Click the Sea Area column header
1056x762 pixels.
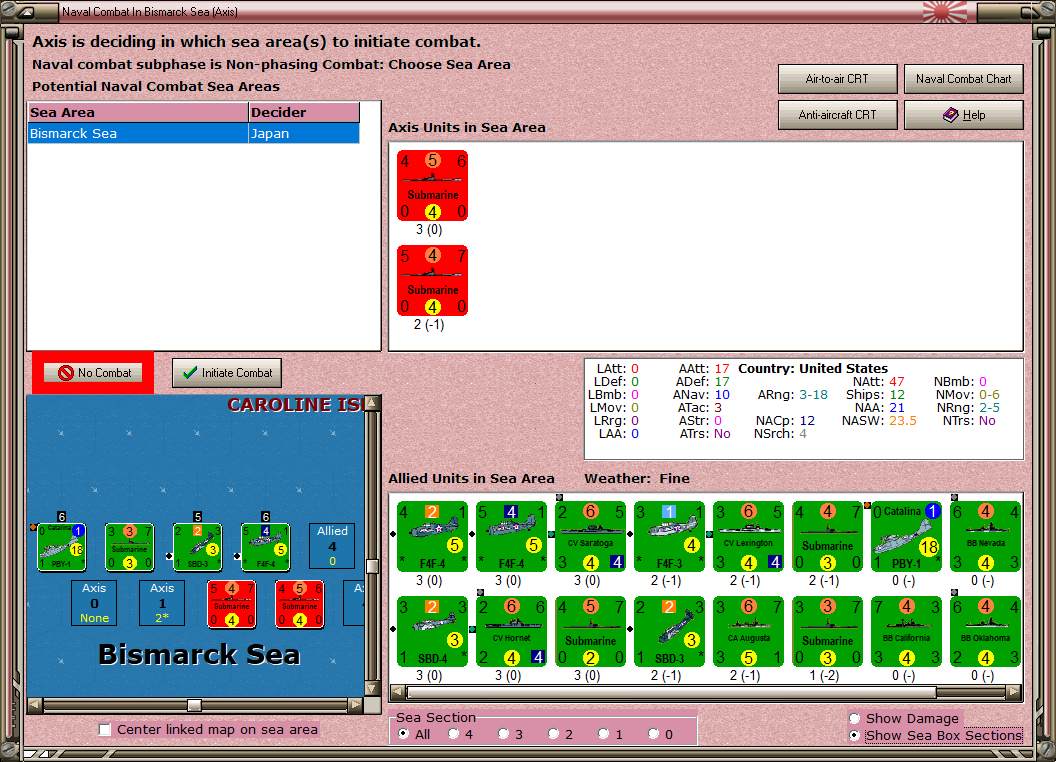pos(138,113)
